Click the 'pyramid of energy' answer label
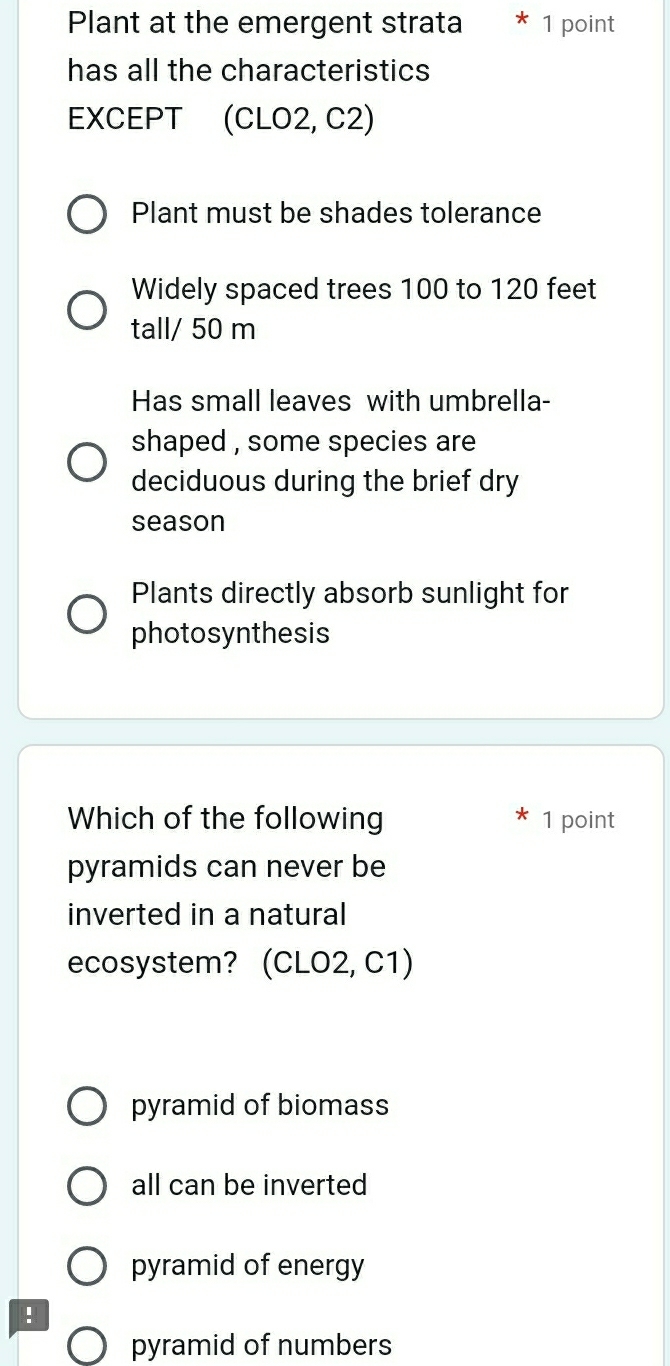This screenshot has height=1366, width=670. point(248,1266)
